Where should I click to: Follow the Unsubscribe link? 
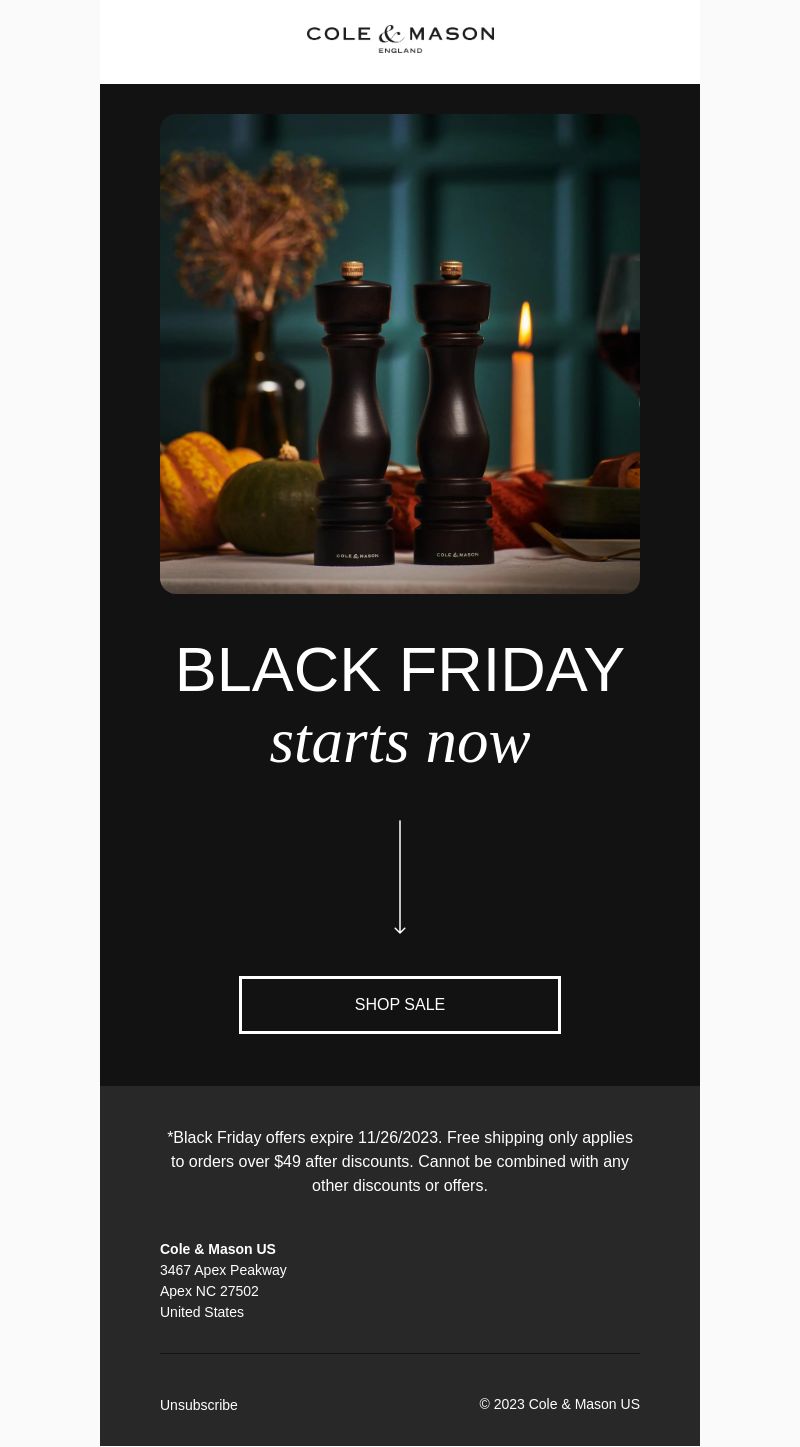(199, 1405)
